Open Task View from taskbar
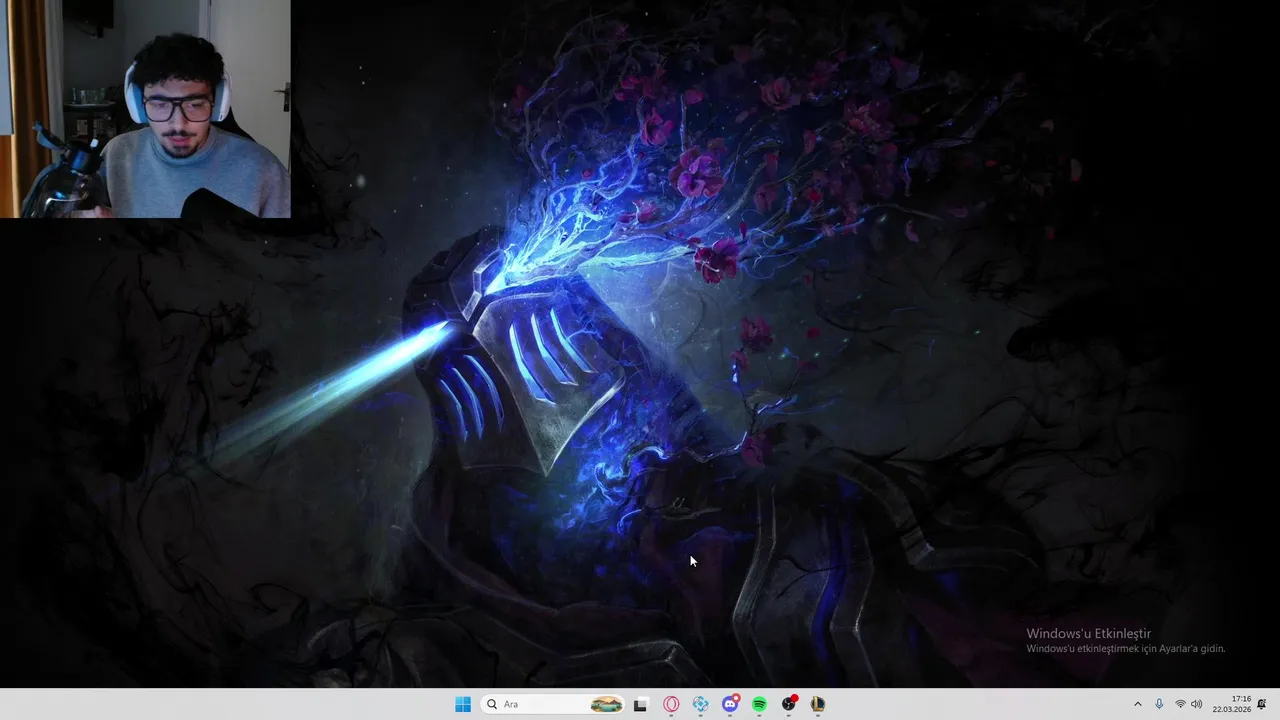This screenshot has height=720, width=1280. pos(641,704)
